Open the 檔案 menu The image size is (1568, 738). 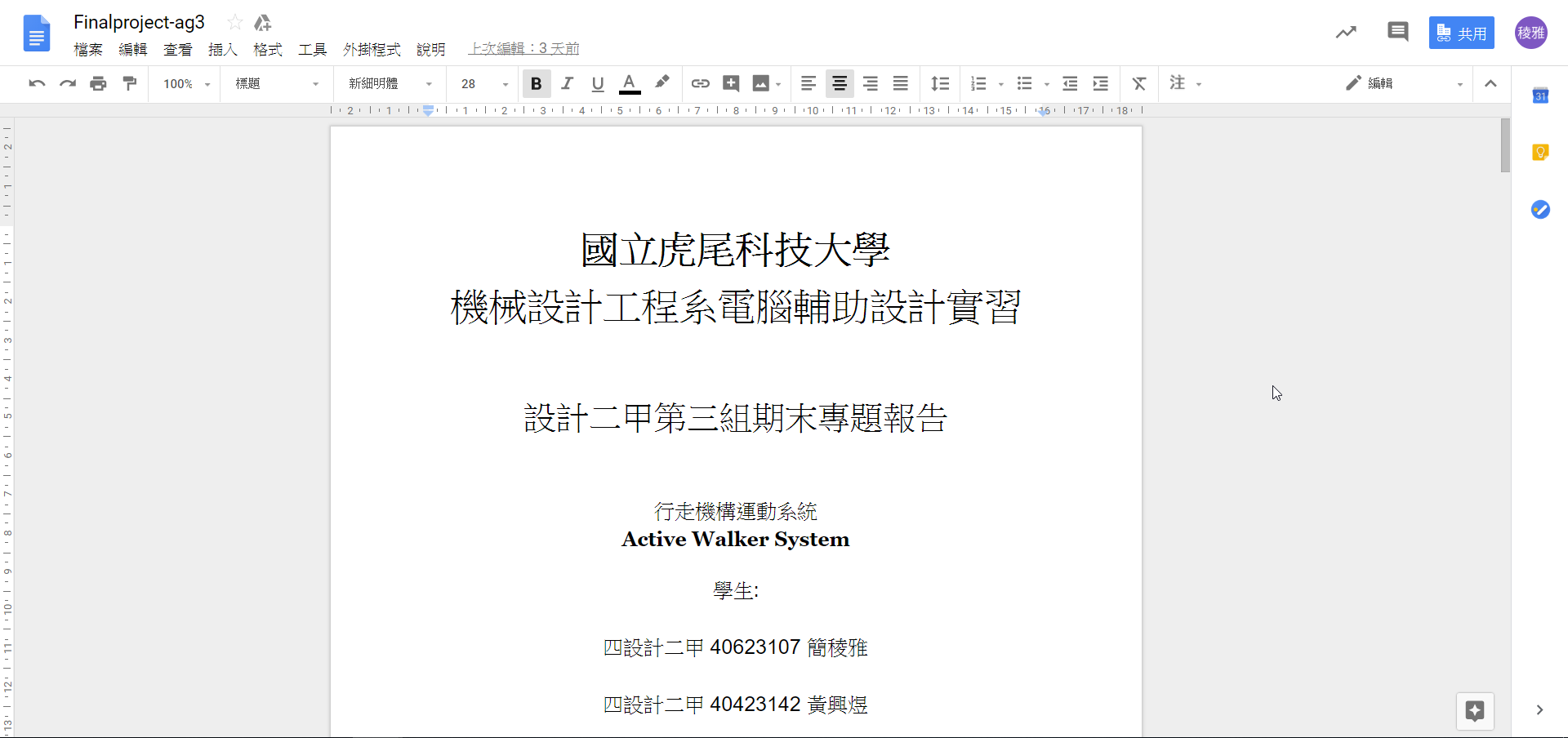coord(88,50)
